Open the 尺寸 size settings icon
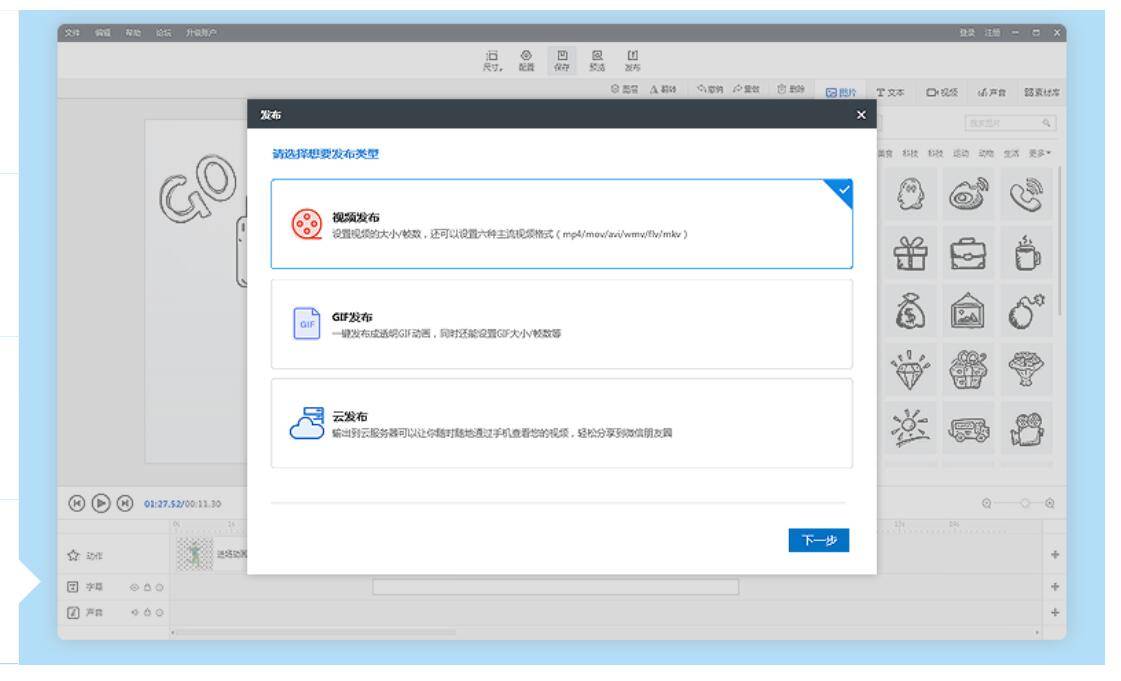The image size is (1121, 681). click(x=492, y=59)
